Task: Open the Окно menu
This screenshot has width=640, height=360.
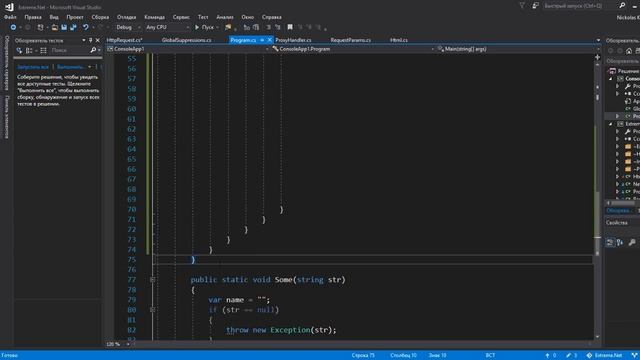Action: click(x=247, y=17)
